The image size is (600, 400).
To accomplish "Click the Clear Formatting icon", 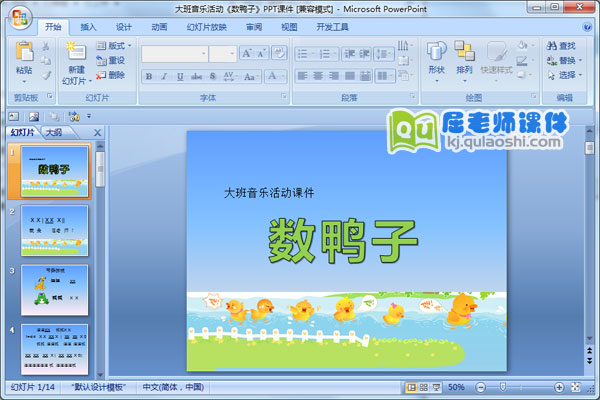I will coord(279,53).
